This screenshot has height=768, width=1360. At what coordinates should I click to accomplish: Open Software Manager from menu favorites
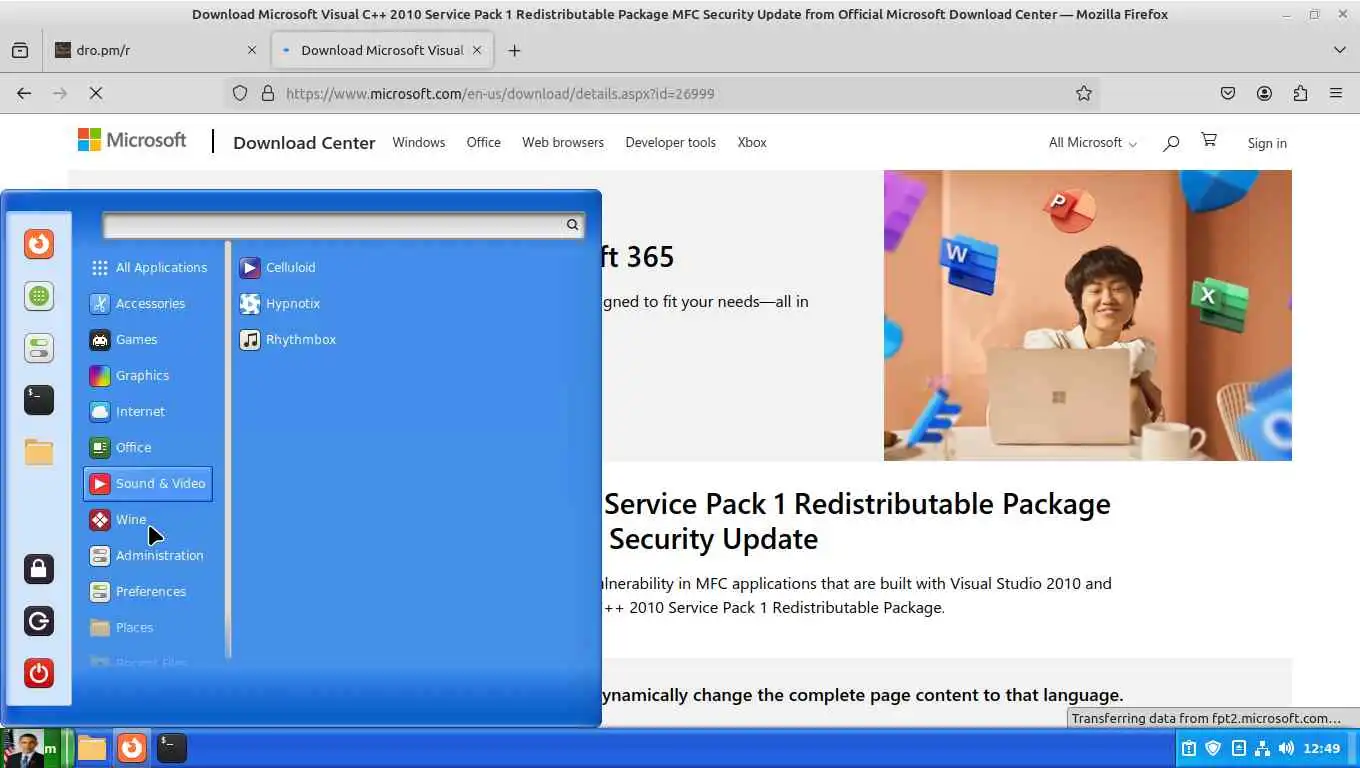coord(38,296)
